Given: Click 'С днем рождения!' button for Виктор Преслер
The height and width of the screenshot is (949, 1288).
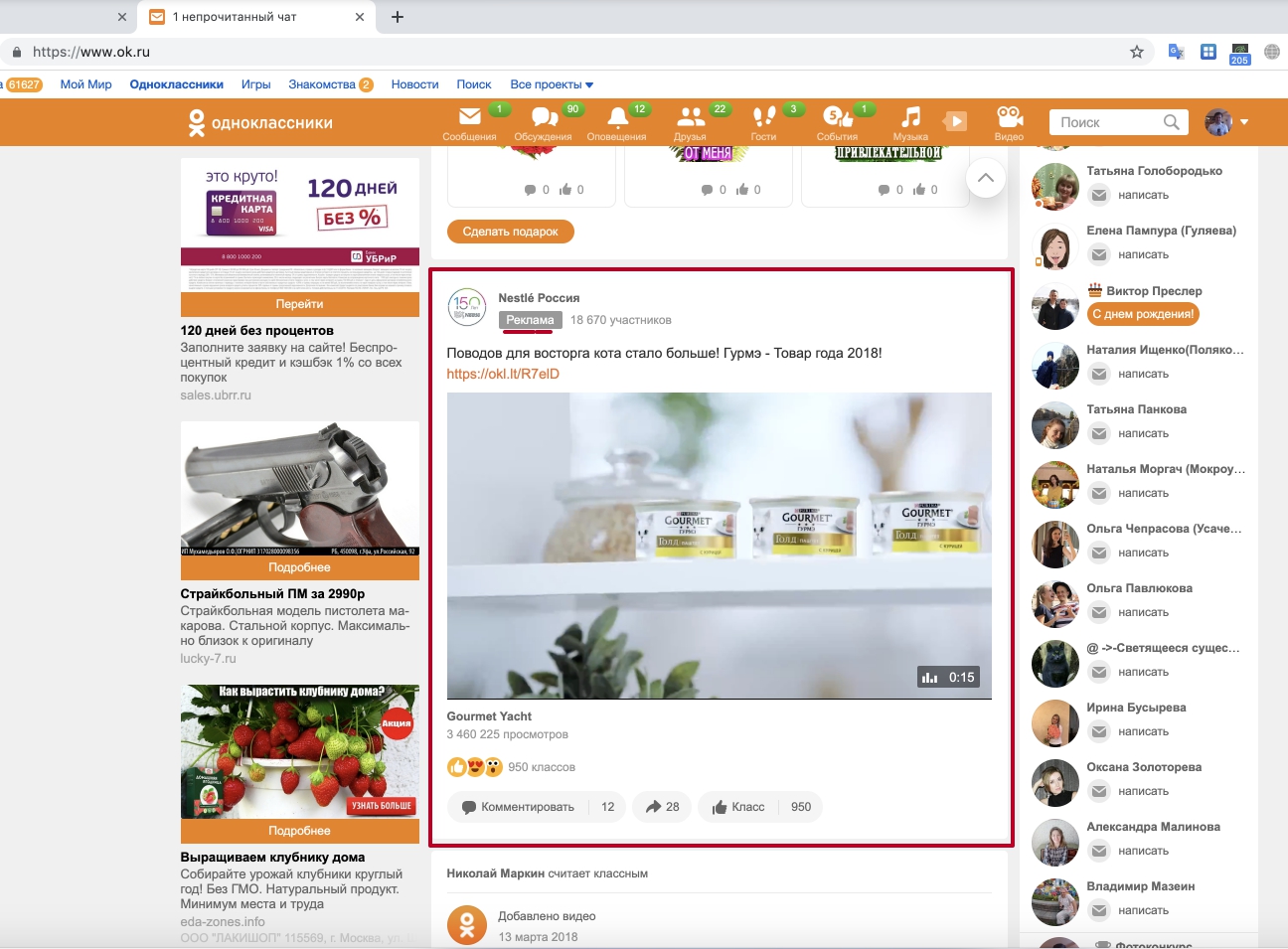Looking at the screenshot, I should [x=1143, y=314].
